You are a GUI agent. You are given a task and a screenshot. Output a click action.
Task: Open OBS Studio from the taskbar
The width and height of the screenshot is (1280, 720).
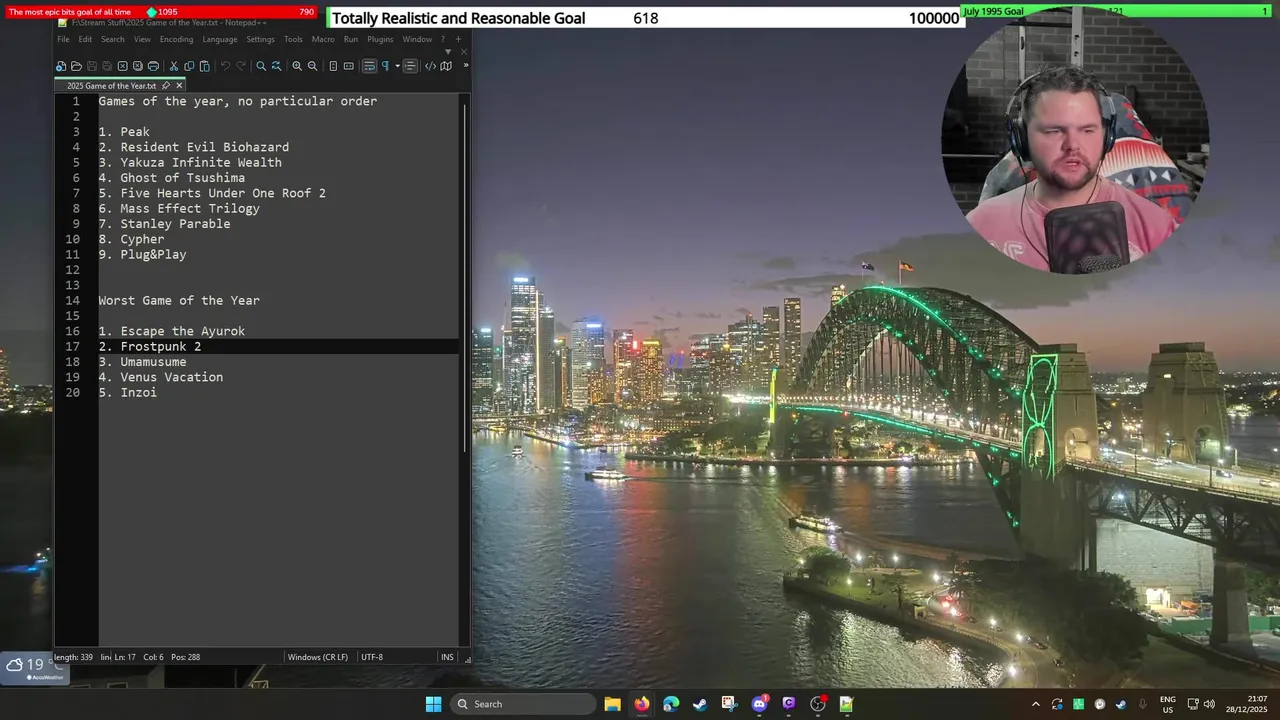coord(818,704)
